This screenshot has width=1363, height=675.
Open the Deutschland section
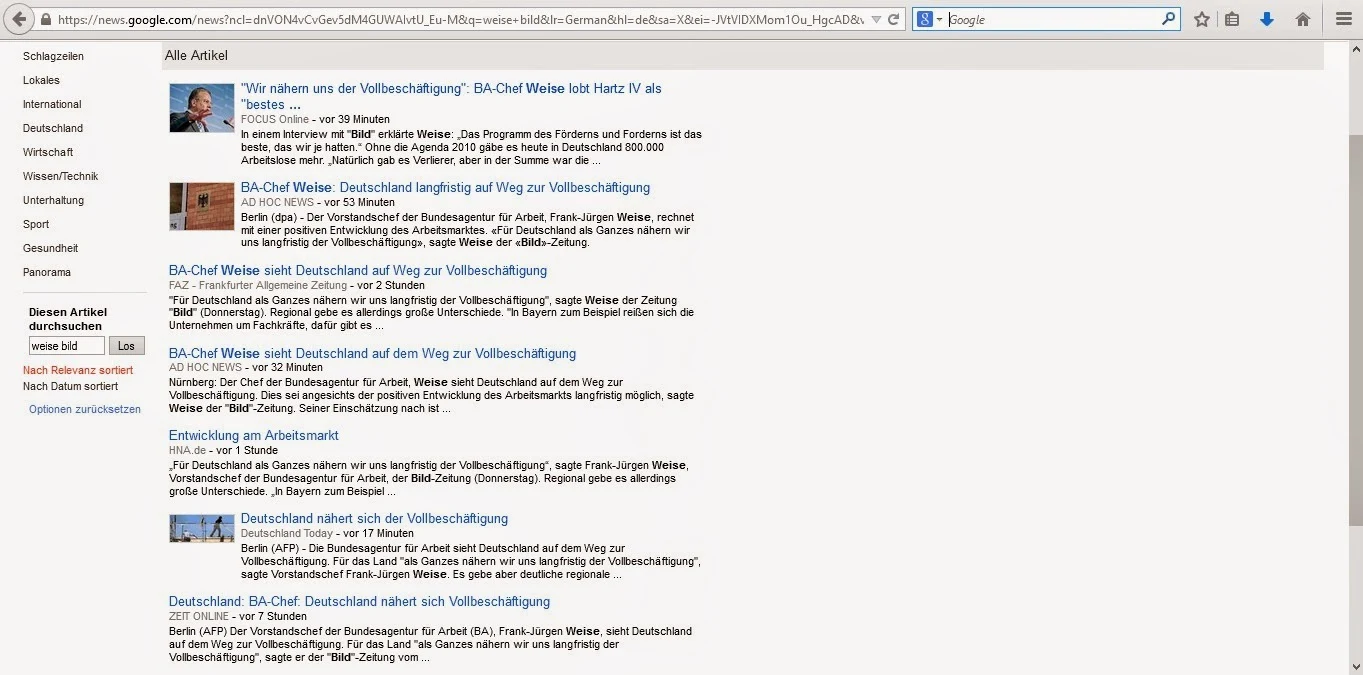coord(53,128)
